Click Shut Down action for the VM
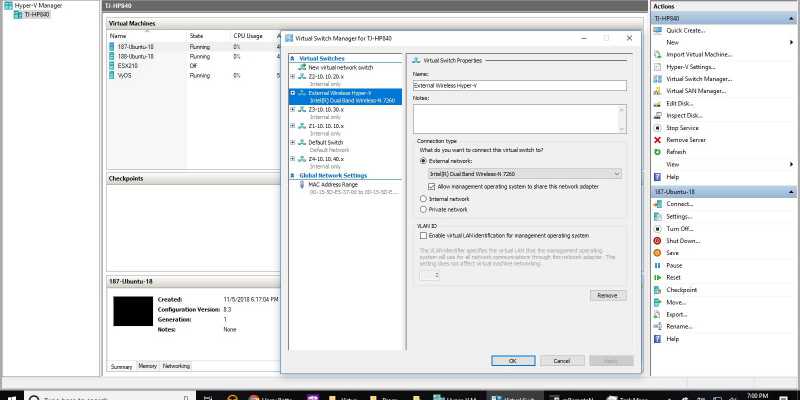Image resolution: width=800 pixels, height=400 pixels. pyautogui.click(x=683, y=241)
